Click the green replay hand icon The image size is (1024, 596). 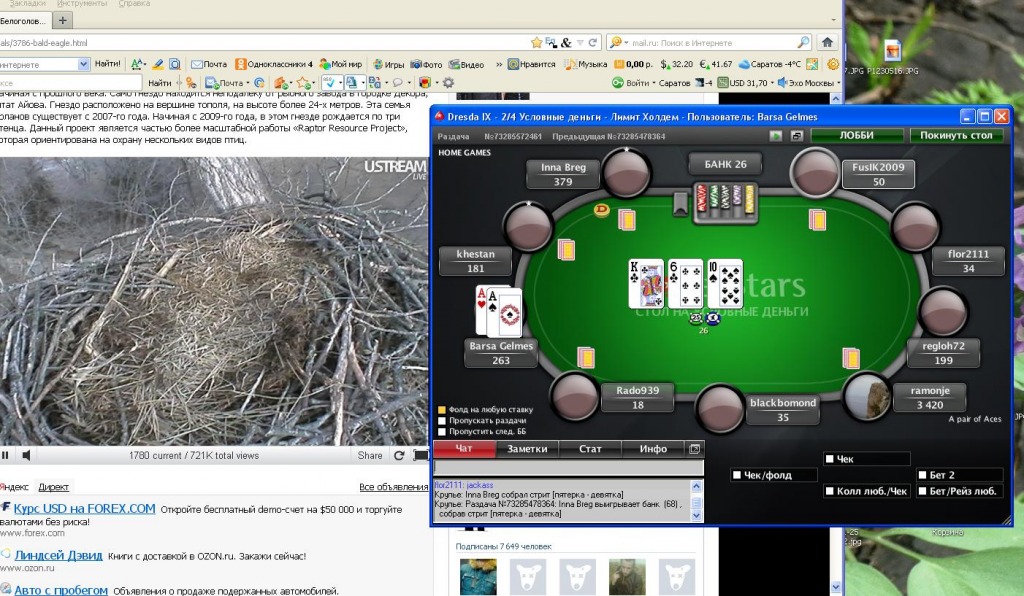pos(775,136)
